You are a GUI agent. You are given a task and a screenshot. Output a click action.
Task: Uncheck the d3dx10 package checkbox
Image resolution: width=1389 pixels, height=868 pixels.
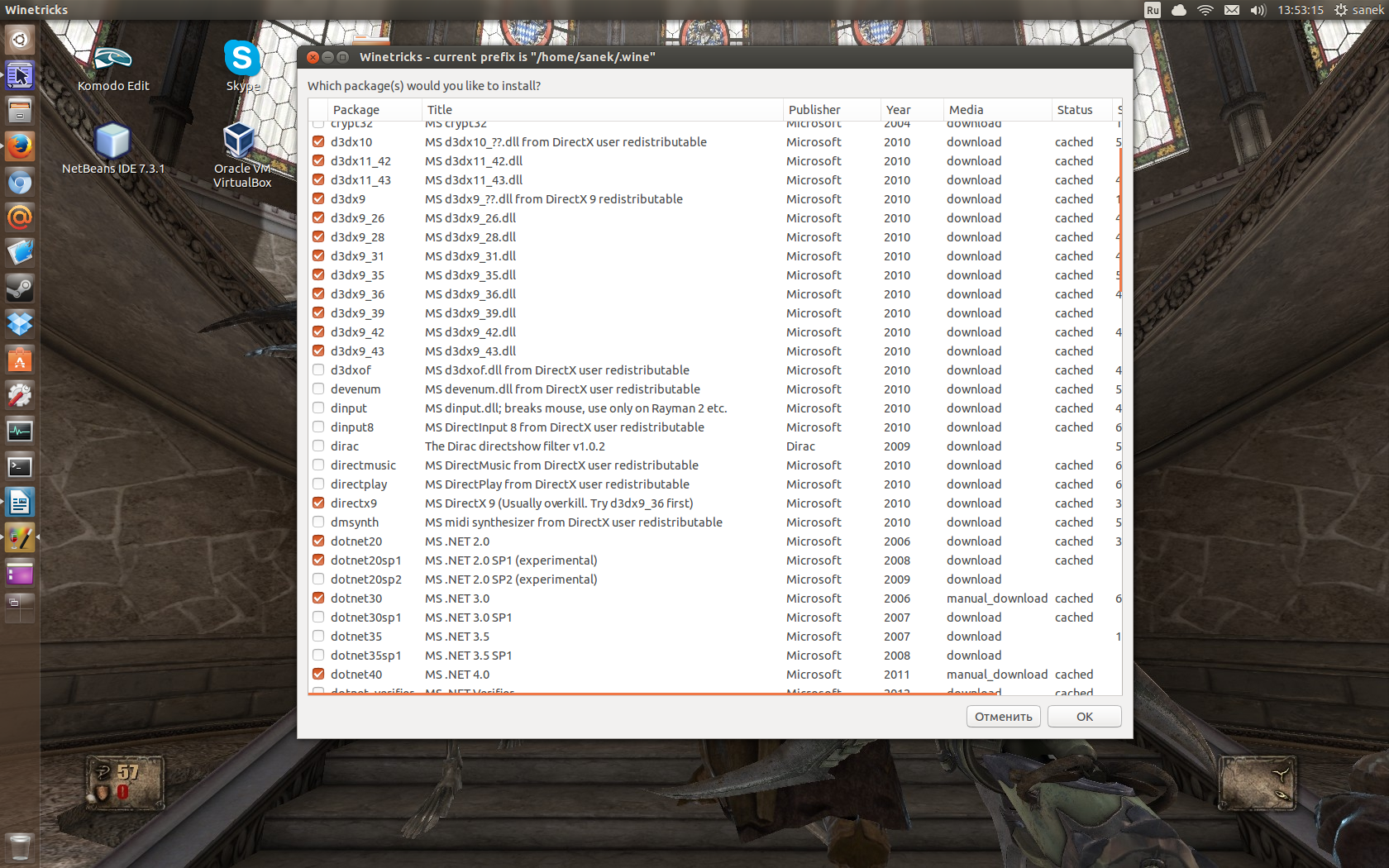click(318, 141)
